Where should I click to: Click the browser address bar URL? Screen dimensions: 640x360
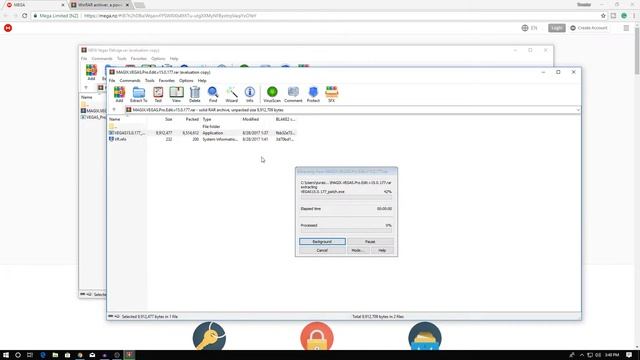tap(170, 16)
